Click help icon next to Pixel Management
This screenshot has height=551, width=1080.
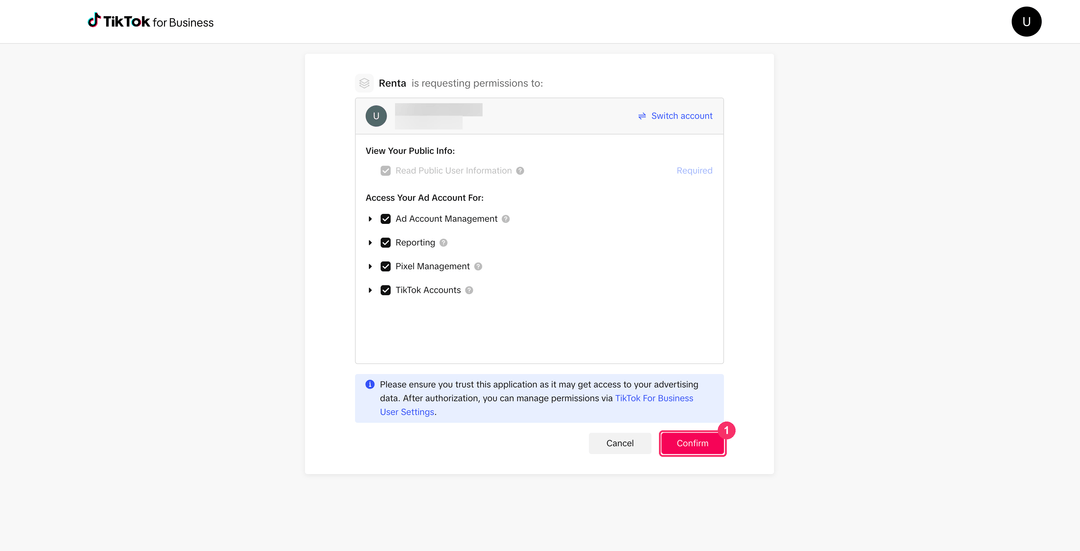point(478,267)
